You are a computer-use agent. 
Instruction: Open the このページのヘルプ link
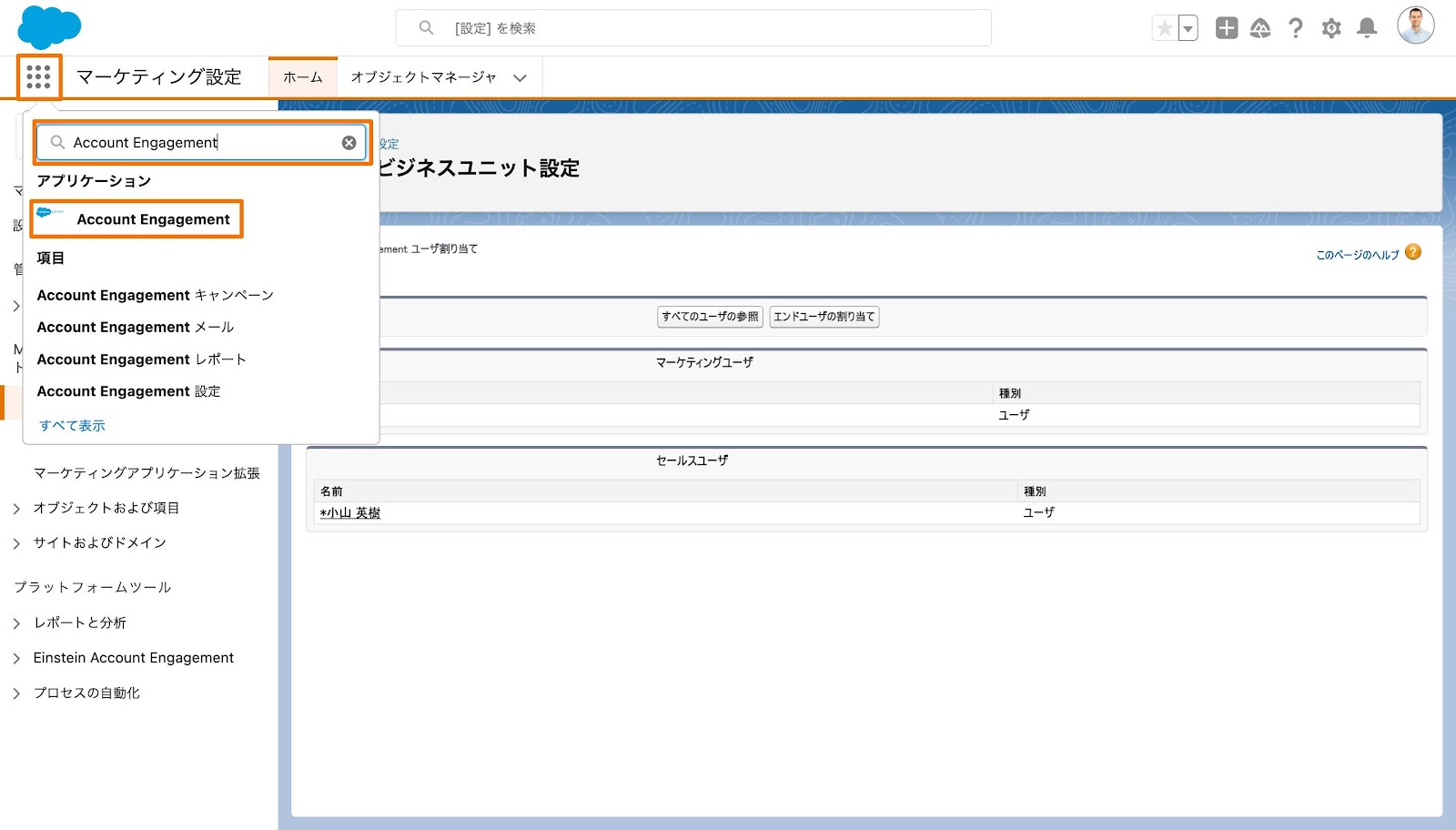(x=1358, y=255)
